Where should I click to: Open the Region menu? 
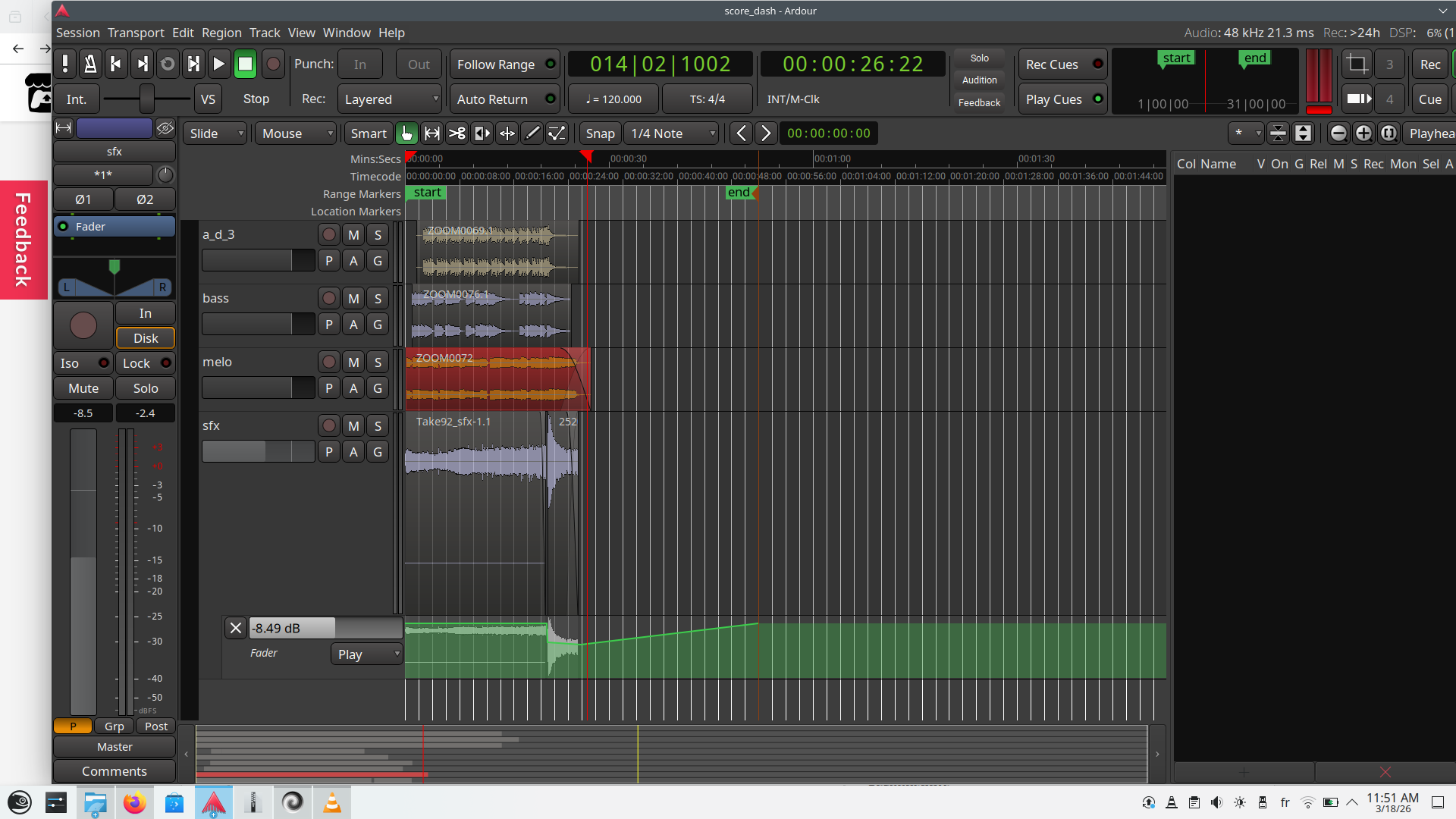pyautogui.click(x=221, y=33)
